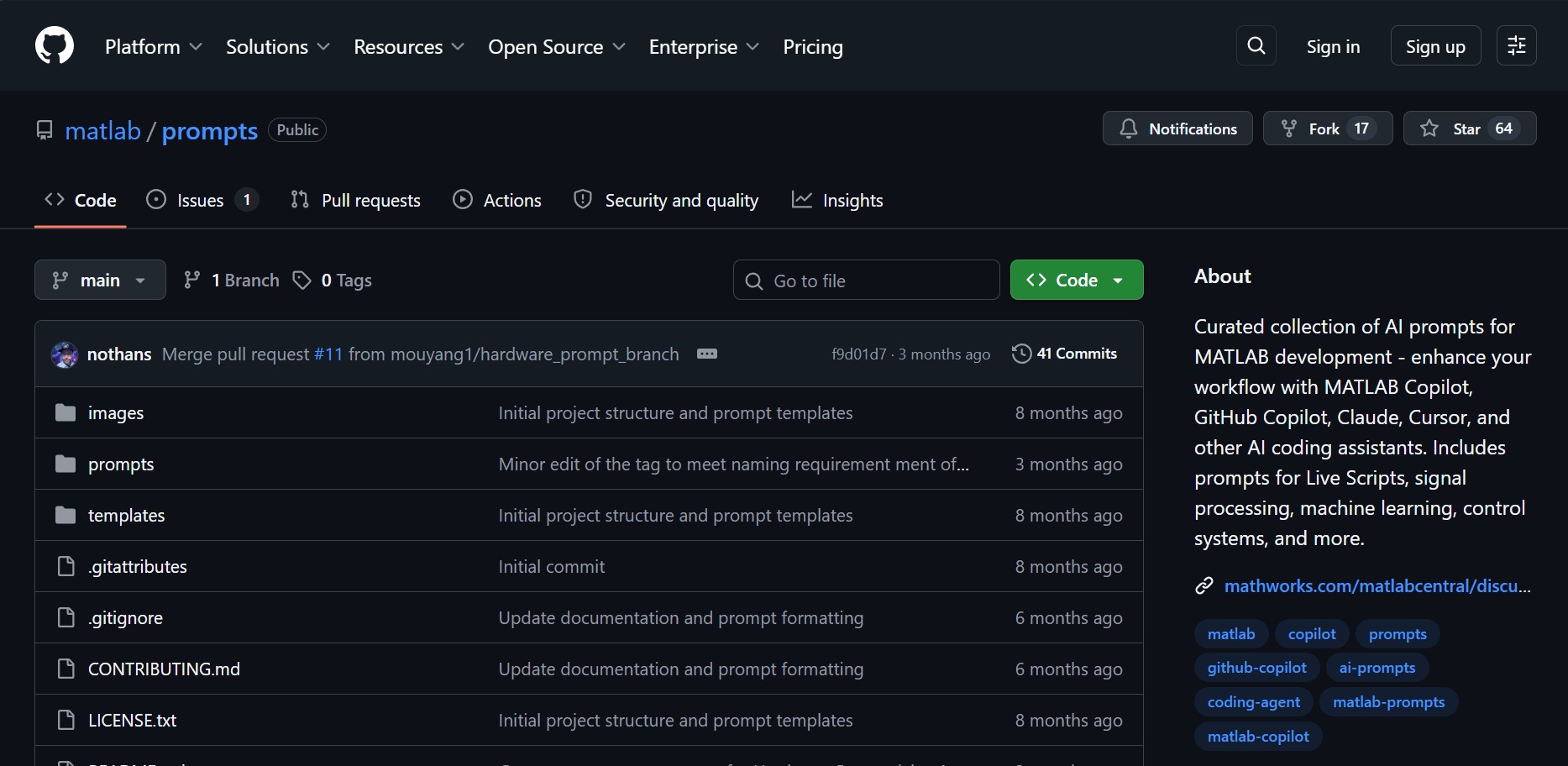The image size is (1568, 766).
Task: Click the search magnifier icon
Action: click(x=1256, y=45)
